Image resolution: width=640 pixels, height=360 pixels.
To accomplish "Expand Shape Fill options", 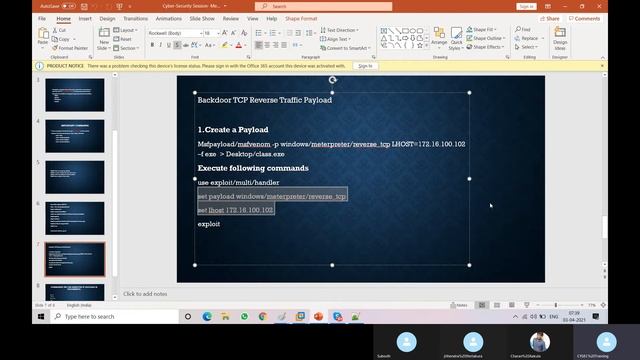I will coord(481,29).
